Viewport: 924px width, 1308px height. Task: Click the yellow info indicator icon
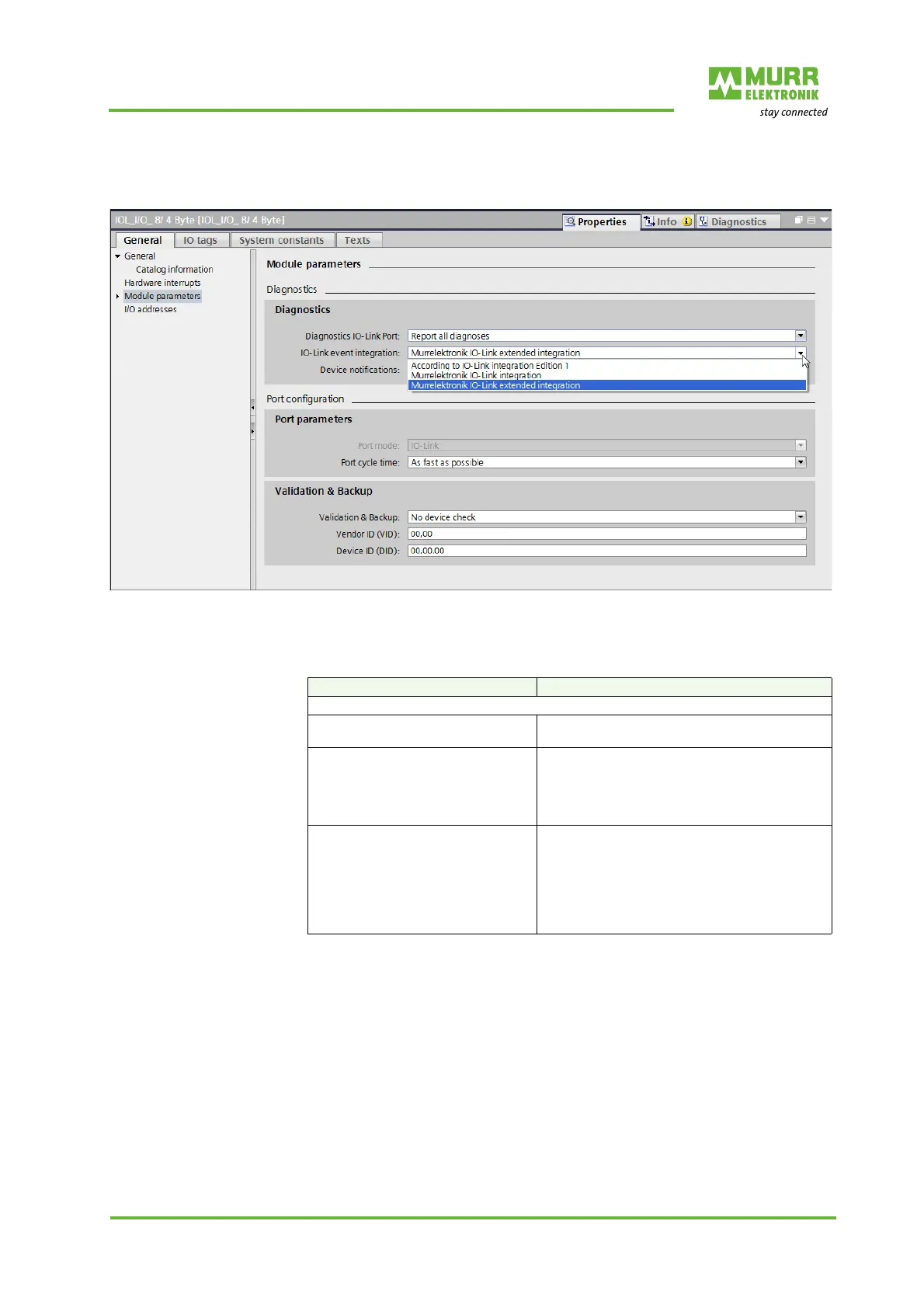coord(687,221)
